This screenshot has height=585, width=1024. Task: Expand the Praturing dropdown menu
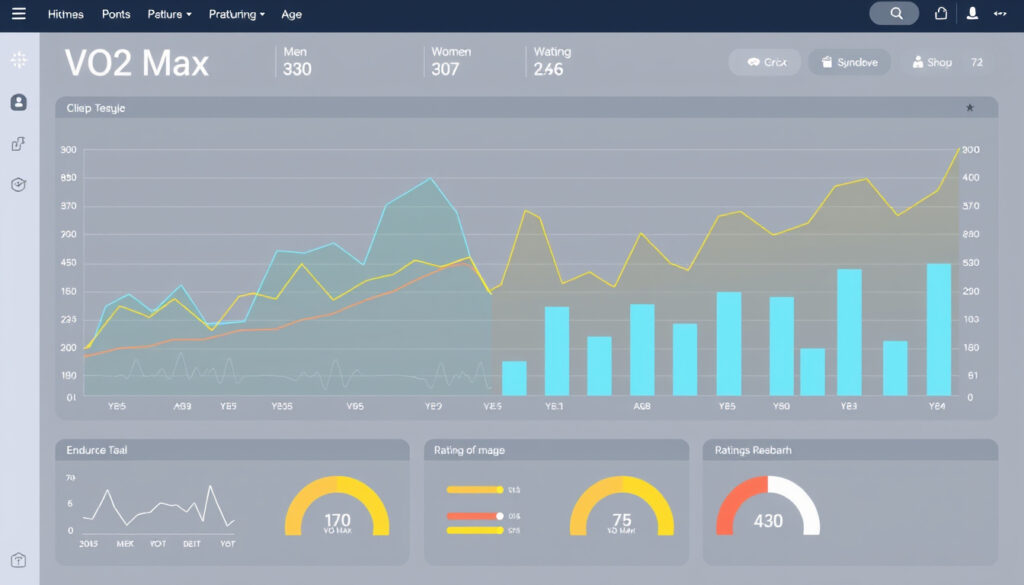[x=236, y=14]
